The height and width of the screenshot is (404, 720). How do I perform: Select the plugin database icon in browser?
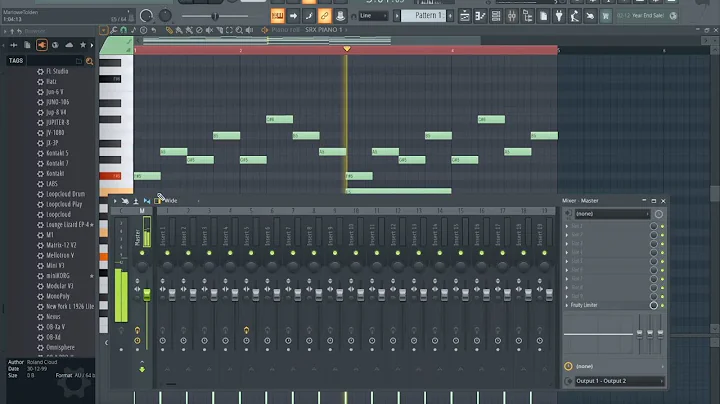[x=42, y=45]
